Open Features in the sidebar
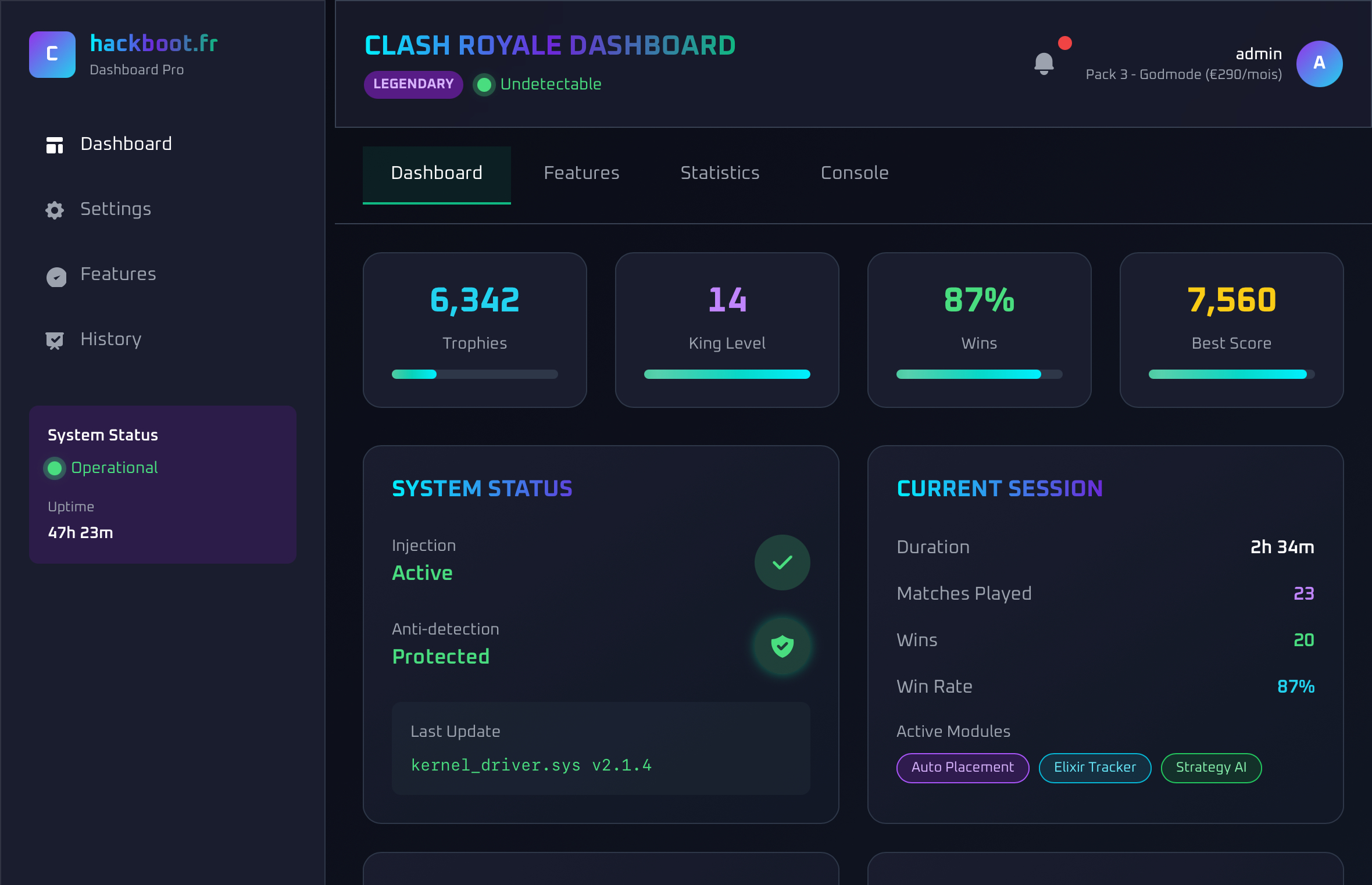Viewport: 1372px width, 885px height. 163,274
